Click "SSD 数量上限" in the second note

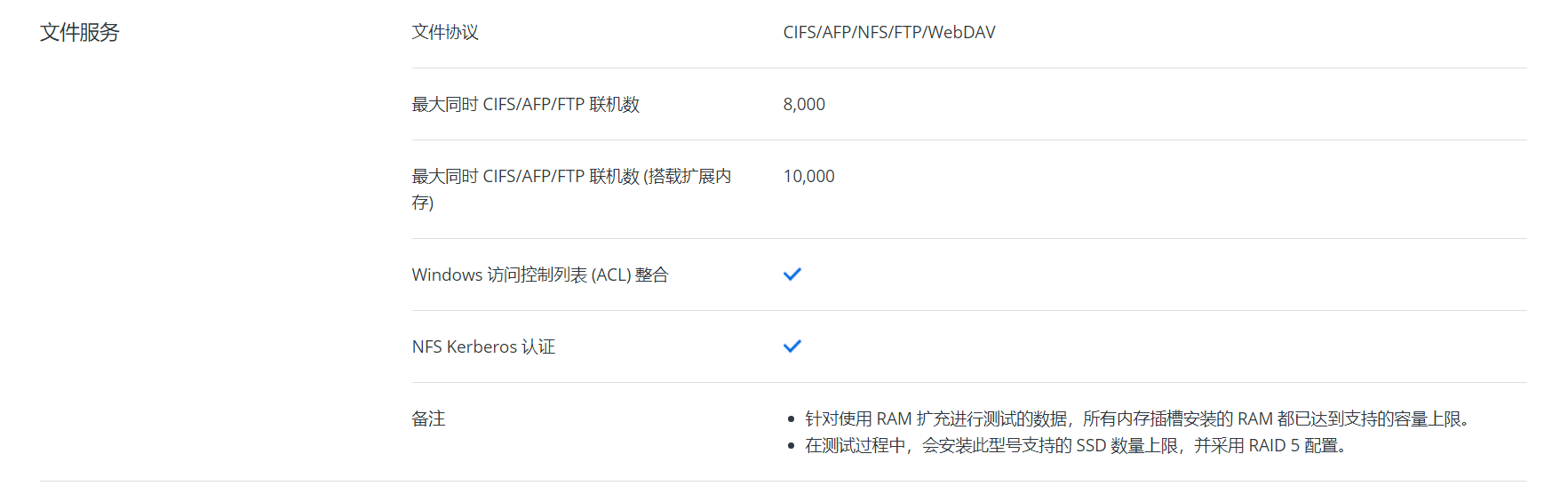pyautogui.click(x=1129, y=446)
